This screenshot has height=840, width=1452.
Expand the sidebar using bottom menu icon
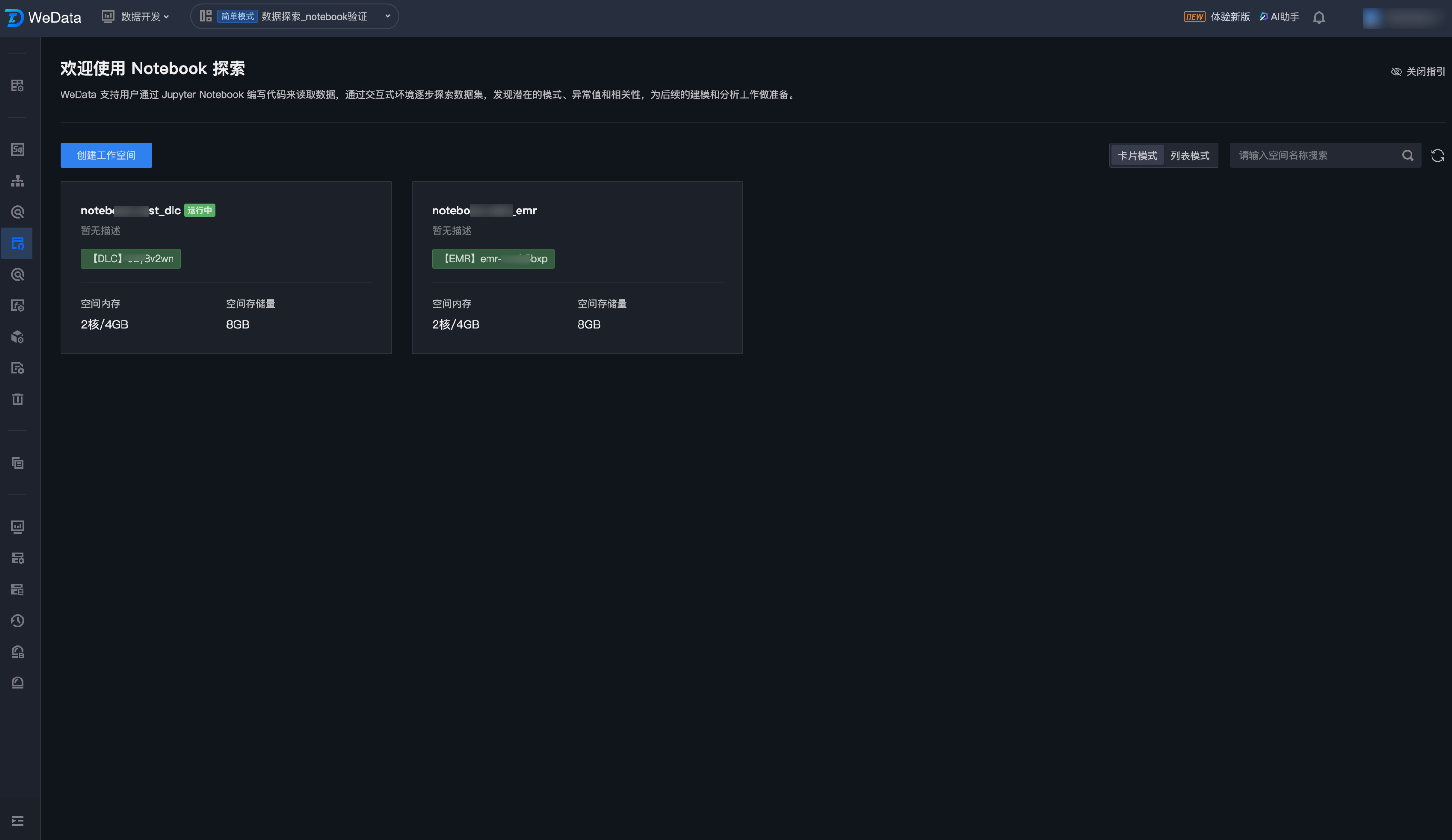click(x=17, y=820)
